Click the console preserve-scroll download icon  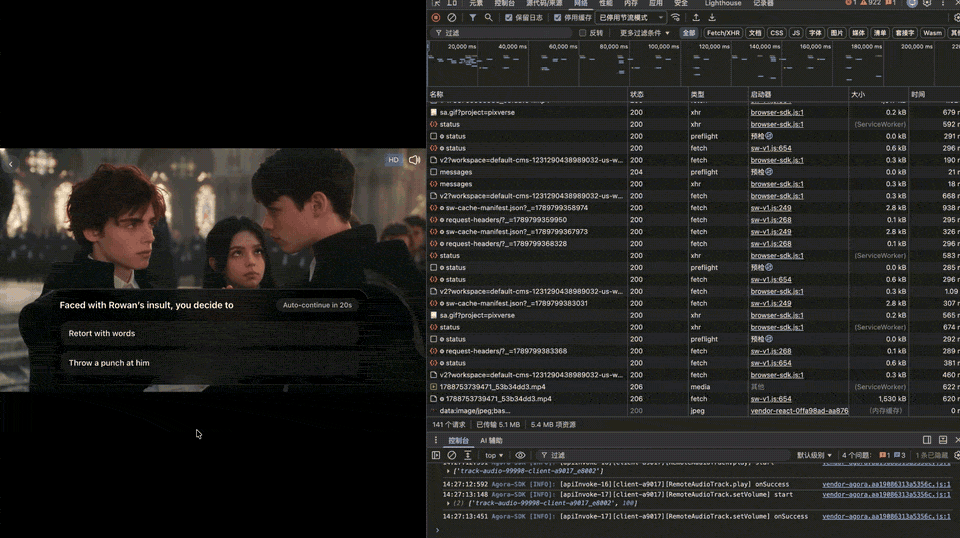click(468, 455)
